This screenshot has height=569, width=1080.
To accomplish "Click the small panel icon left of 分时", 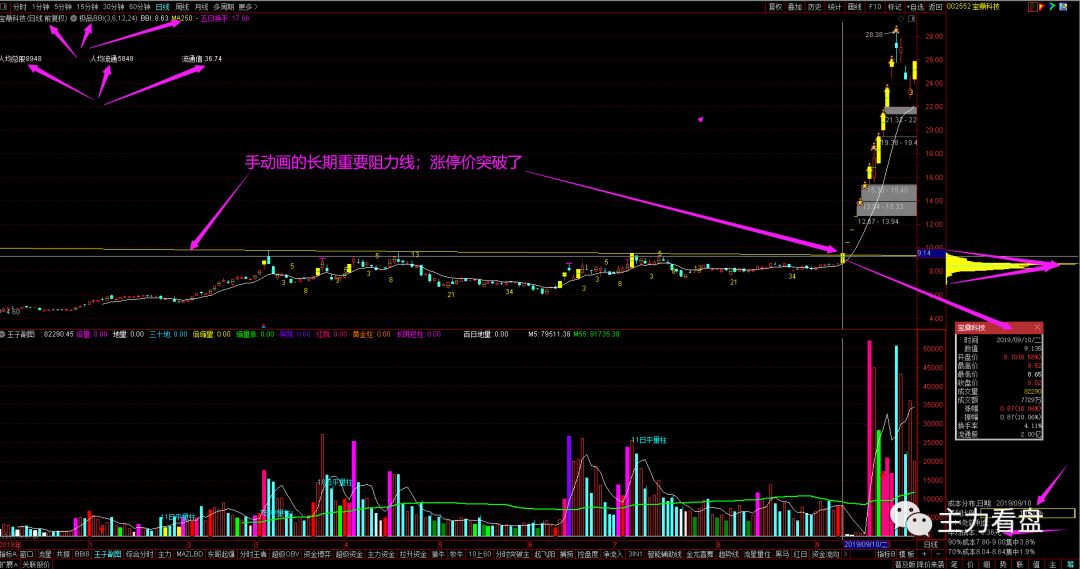I will click(x=4, y=7).
